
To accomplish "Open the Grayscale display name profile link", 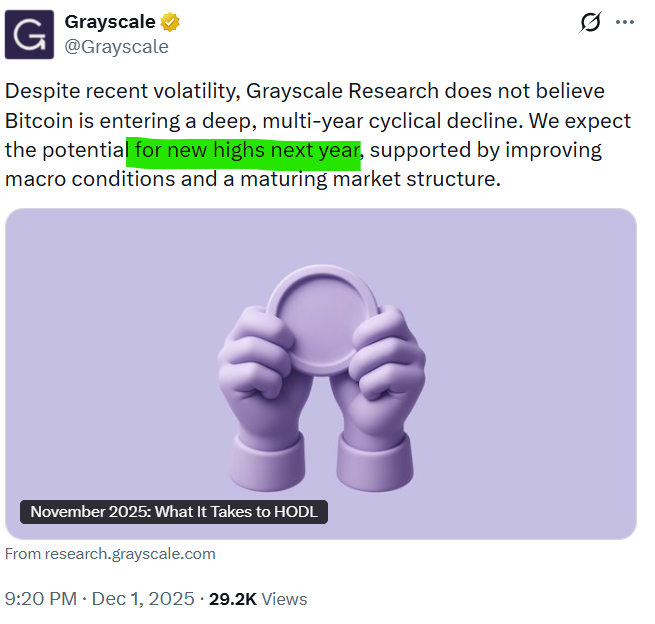I will pyautogui.click(x=110, y=22).
